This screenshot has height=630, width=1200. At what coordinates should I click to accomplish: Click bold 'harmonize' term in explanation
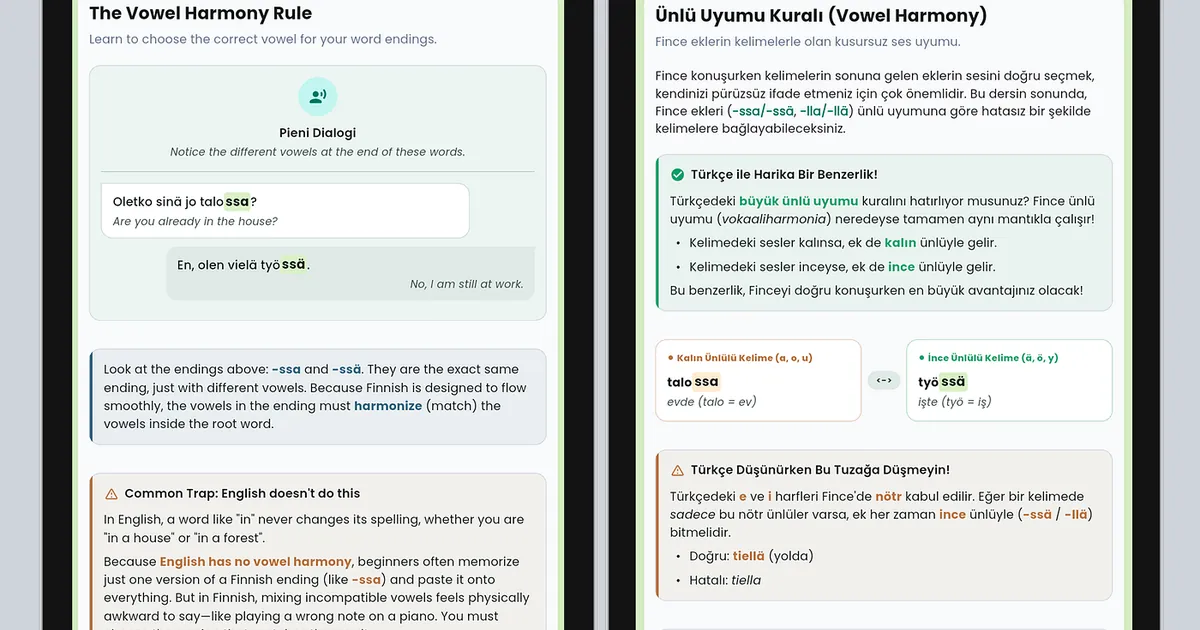[388, 406]
